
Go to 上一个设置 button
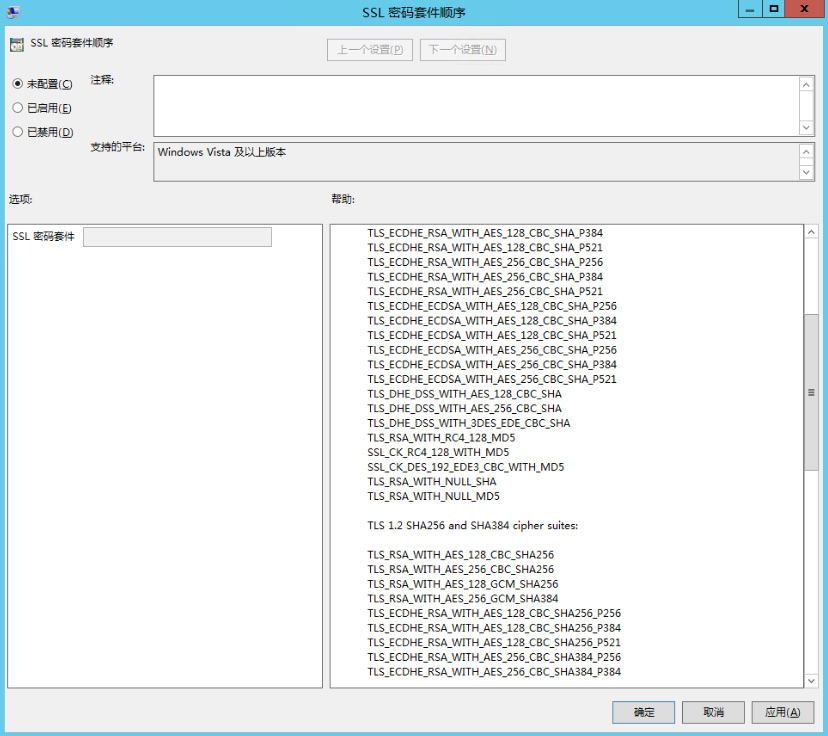tap(369, 50)
